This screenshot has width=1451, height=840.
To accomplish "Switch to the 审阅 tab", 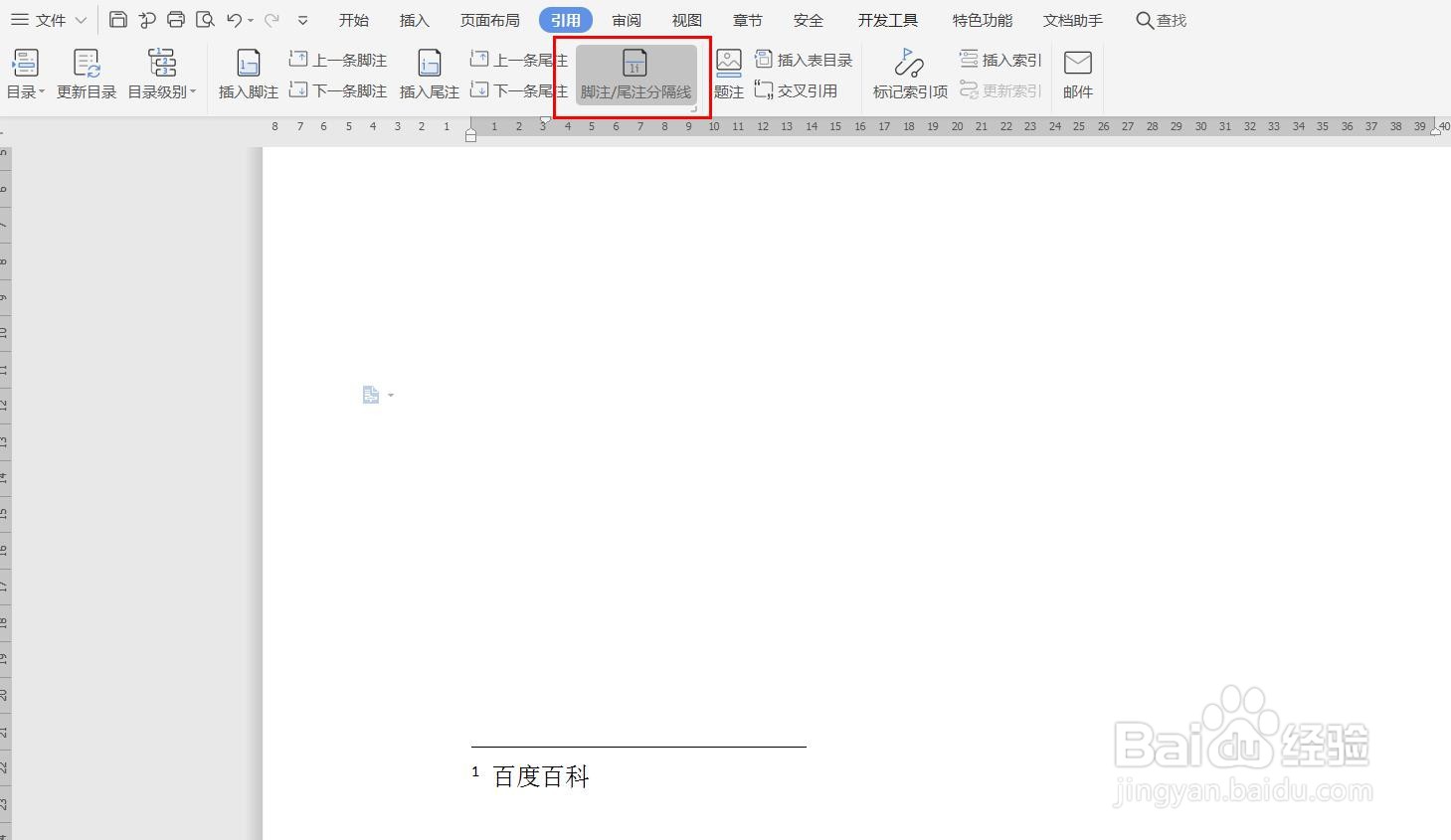I will pos(627,20).
